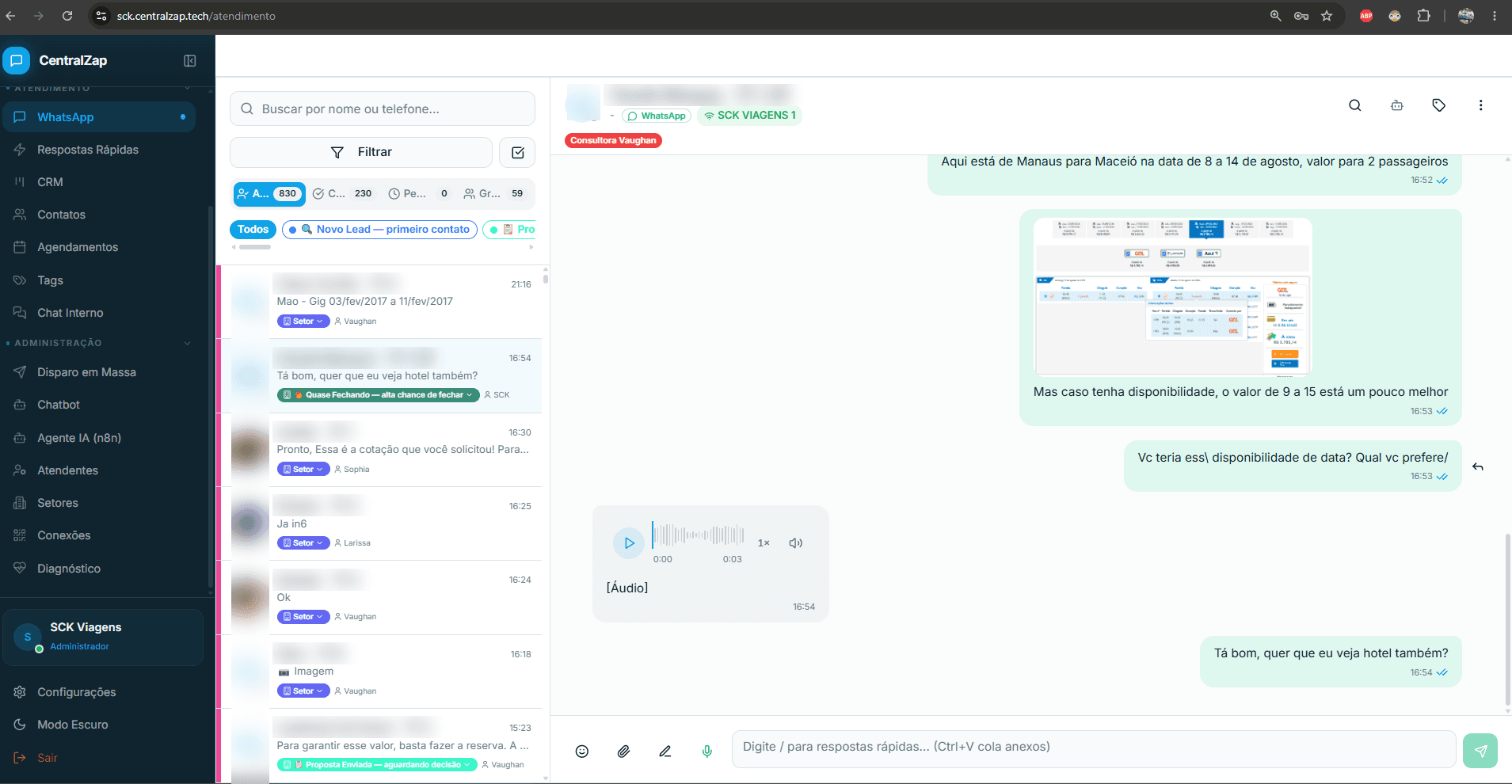Send the message with paper plane
The height and width of the screenshot is (784, 1512).
1480,751
